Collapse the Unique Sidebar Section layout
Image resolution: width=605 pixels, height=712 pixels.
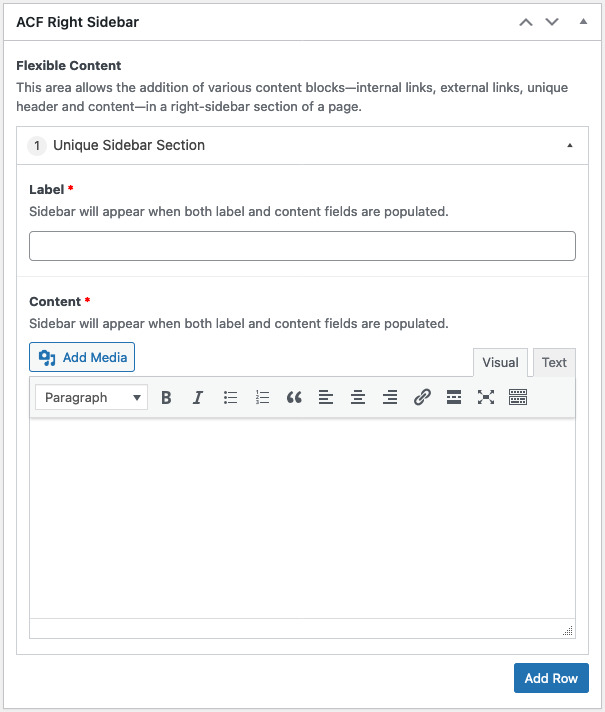pyautogui.click(x=570, y=145)
